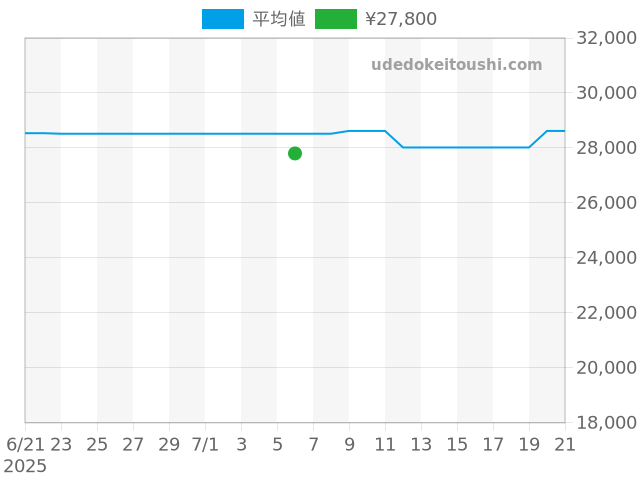The width and height of the screenshot is (640, 480).
Task: Click the green ¥27,800 legend swatch
Action: [335, 19]
